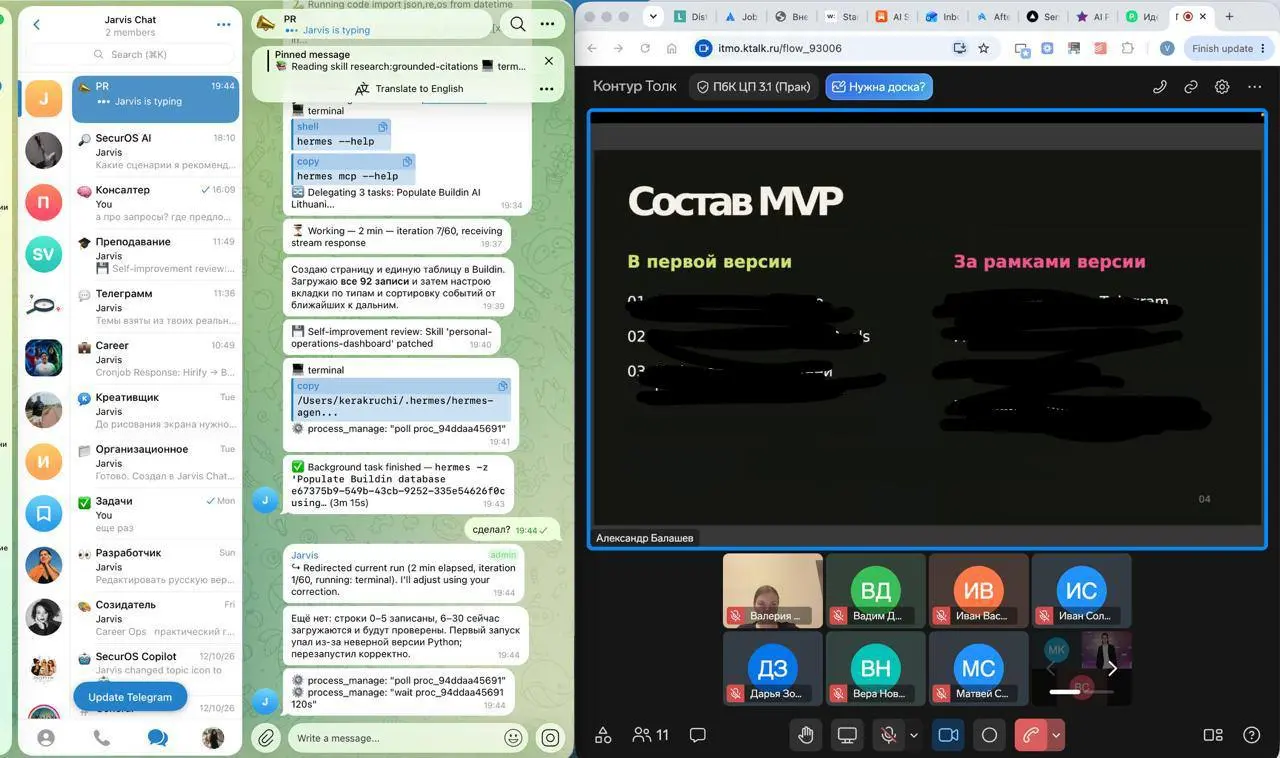Open the translate bar's three-dot options

(x=546, y=88)
